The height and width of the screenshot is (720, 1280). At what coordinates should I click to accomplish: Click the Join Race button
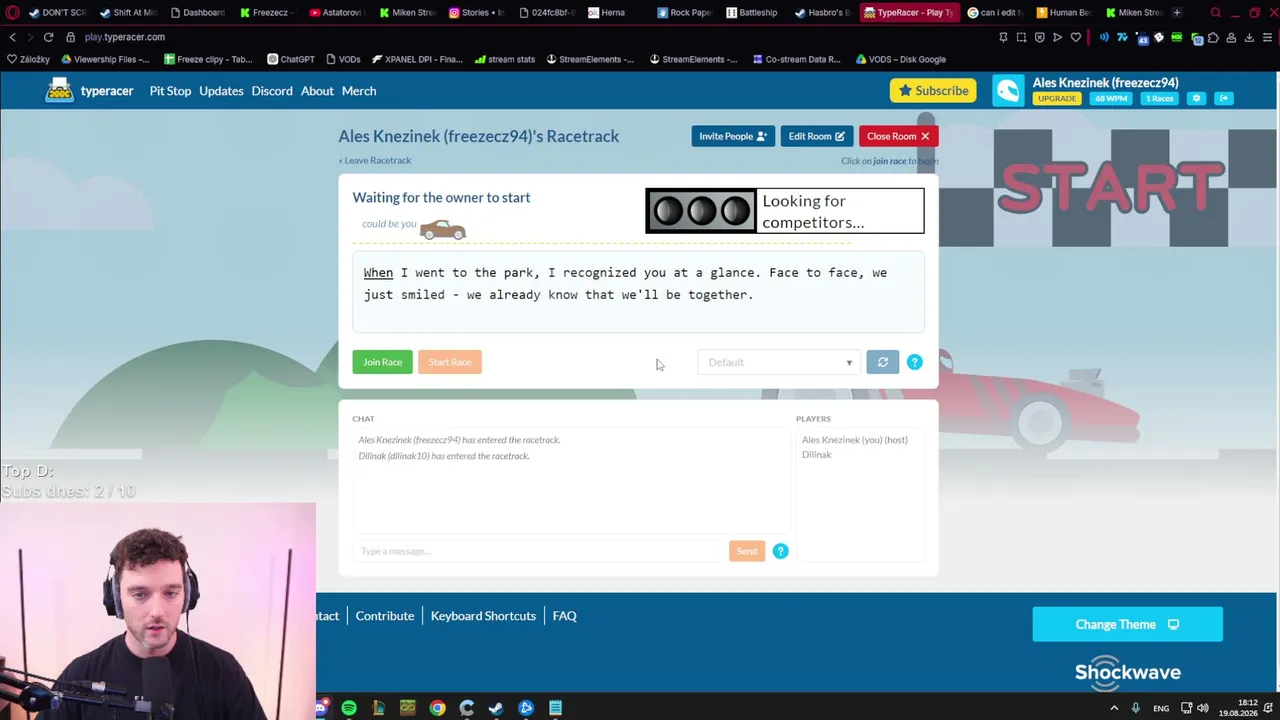click(382, 362)
